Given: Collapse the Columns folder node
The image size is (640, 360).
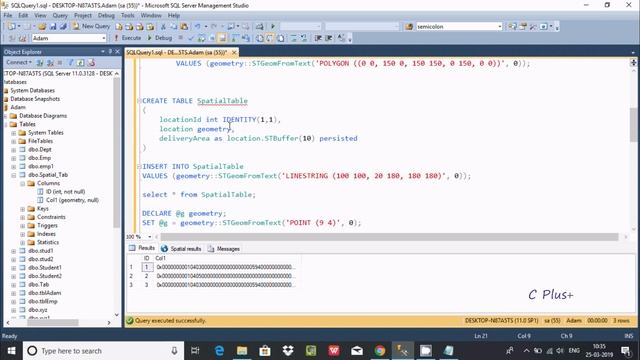Looking at the screenshot, I should pos(23,183).
